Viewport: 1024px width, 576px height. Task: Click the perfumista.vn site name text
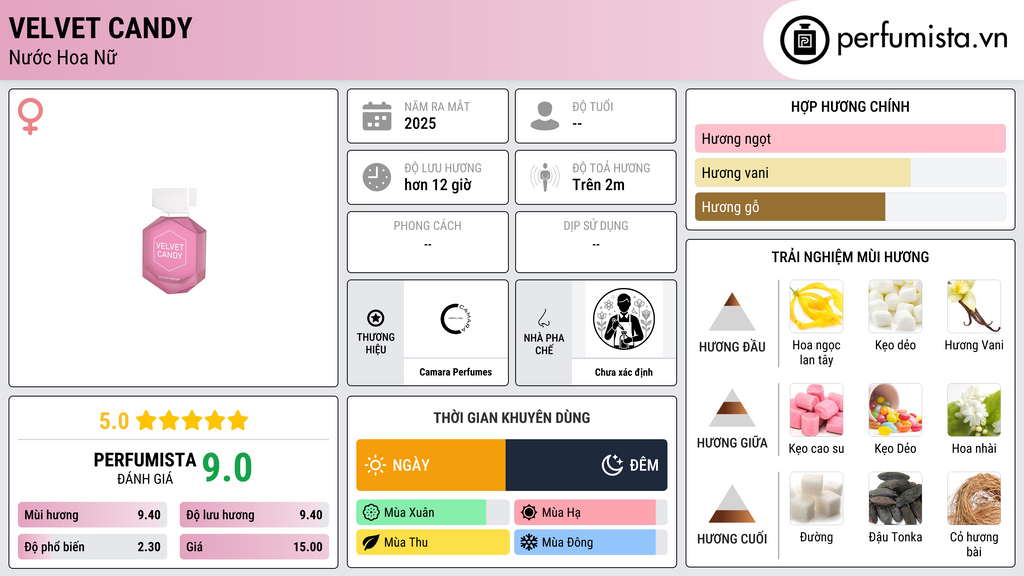922,38
